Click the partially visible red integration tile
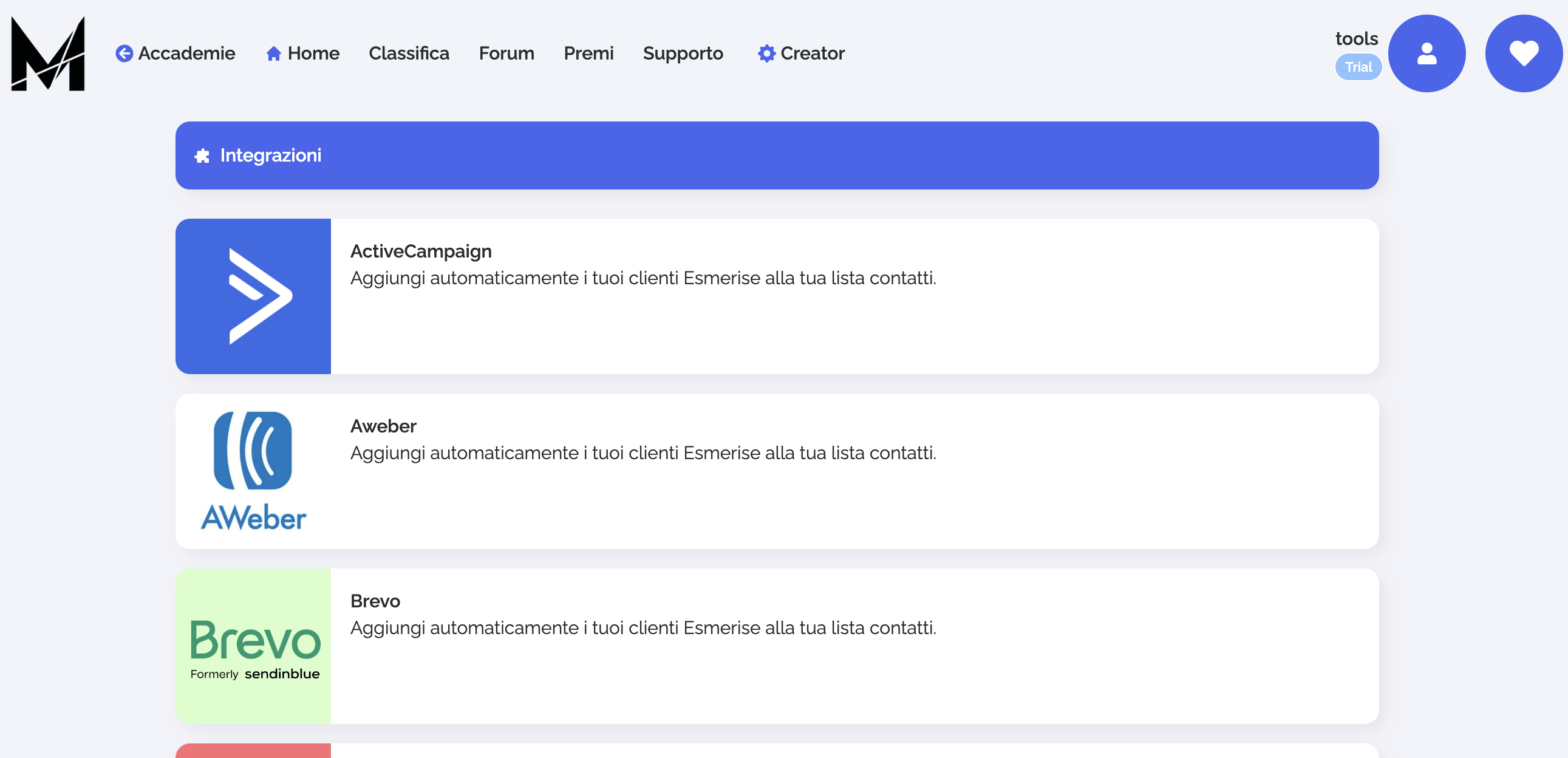The width and height of the screenshot is (1568, 758). pos(253,751)
